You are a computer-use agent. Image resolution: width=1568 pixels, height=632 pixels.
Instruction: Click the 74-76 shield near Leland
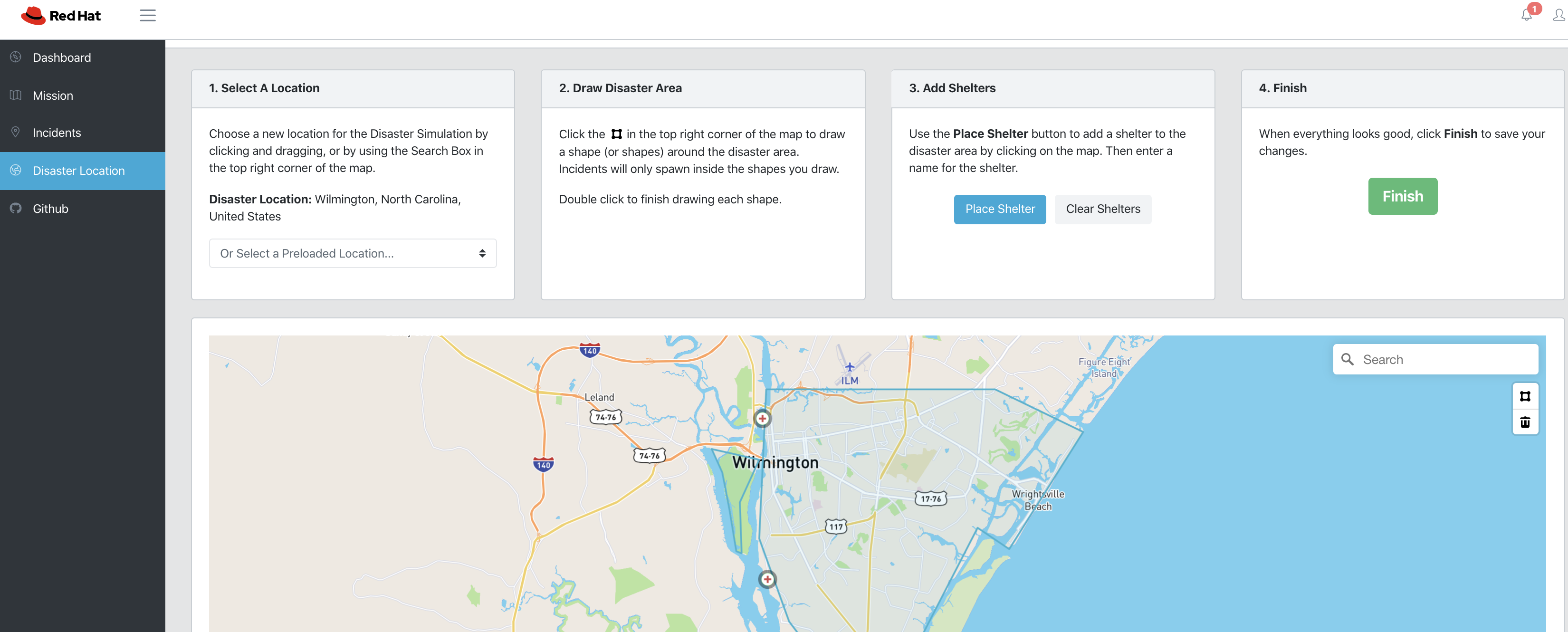point(606,417)
